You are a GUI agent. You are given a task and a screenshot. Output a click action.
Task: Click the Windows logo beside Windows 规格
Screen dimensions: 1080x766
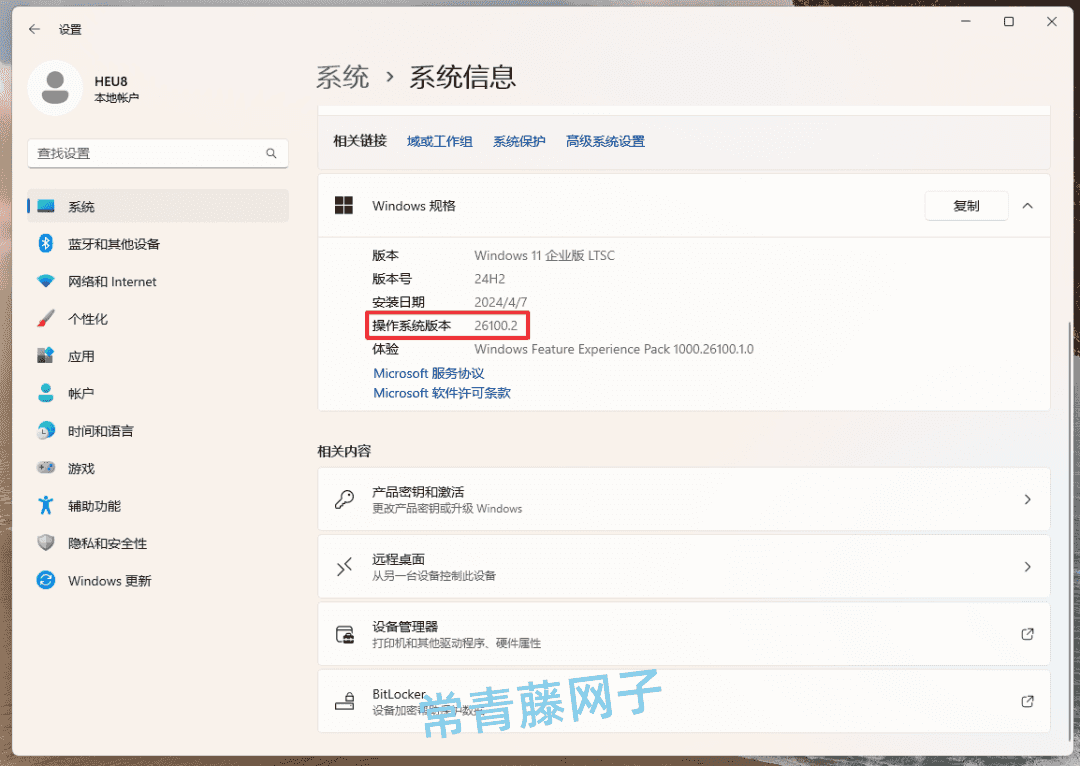pyautogui.click(x=344, y=205)
